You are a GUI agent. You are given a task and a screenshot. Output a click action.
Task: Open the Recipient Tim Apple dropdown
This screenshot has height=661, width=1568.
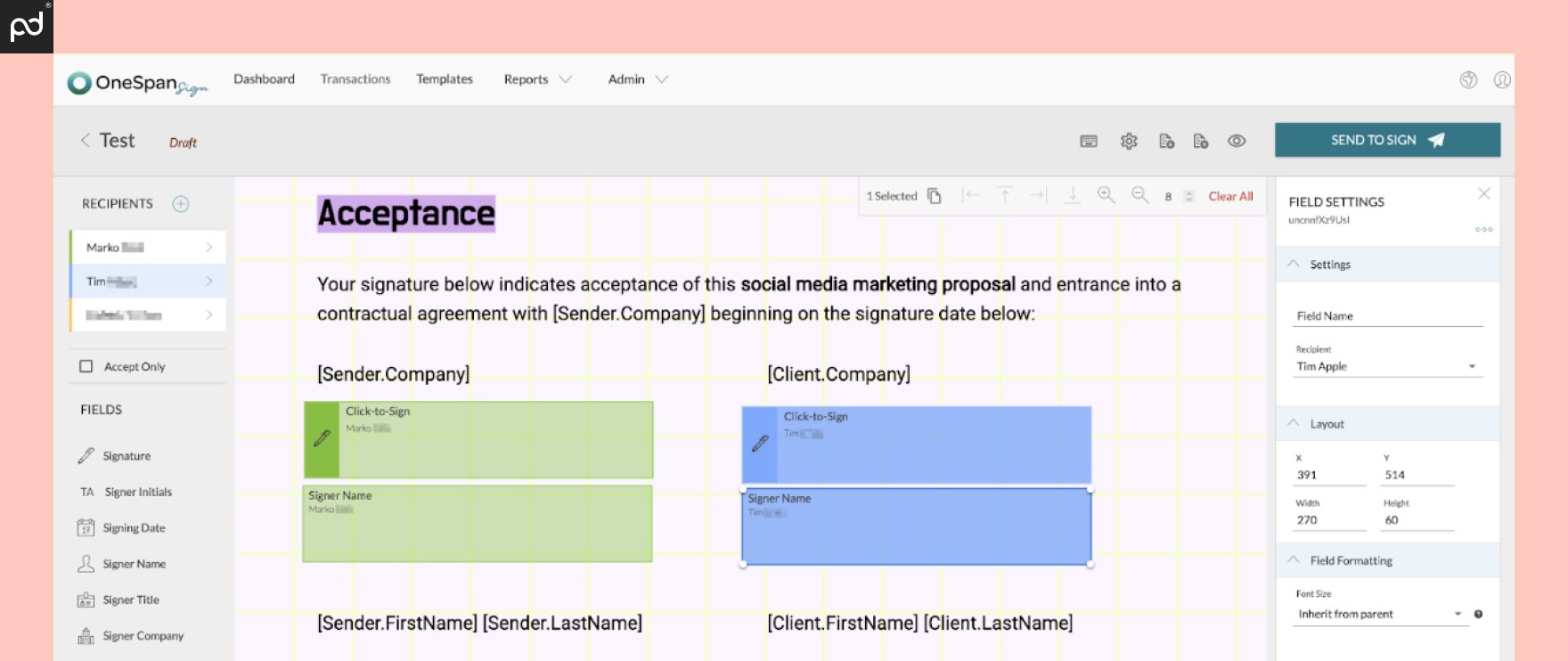click(x=1388, y=366)
